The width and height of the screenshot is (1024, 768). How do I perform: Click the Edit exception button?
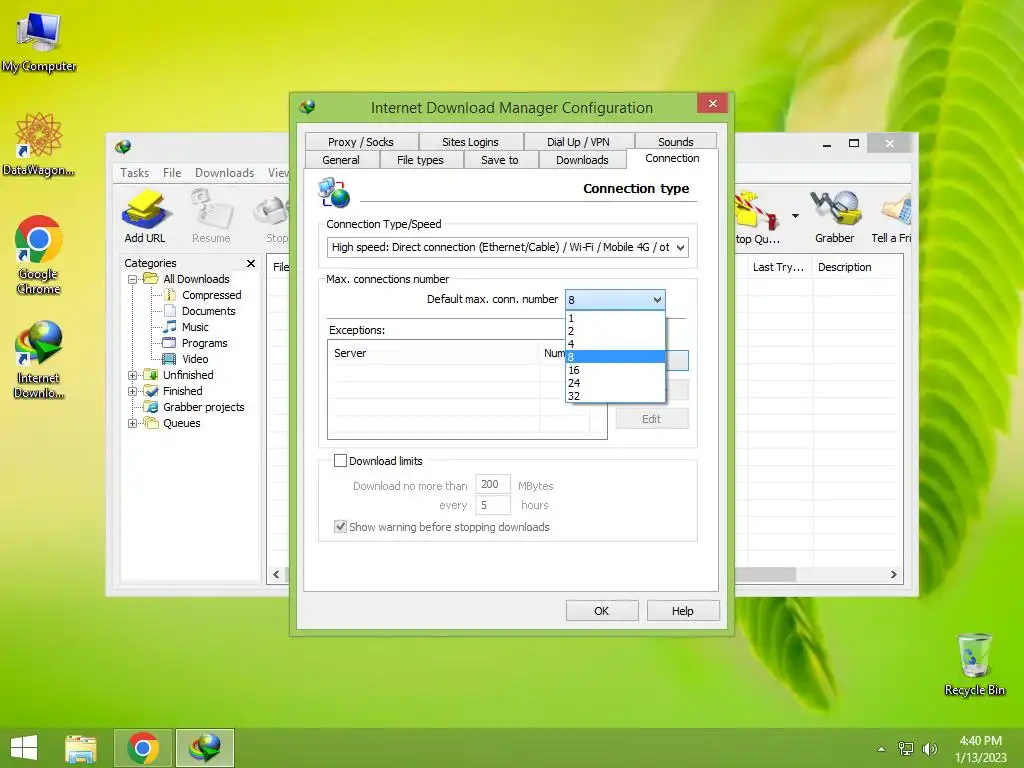coord(651,419)
